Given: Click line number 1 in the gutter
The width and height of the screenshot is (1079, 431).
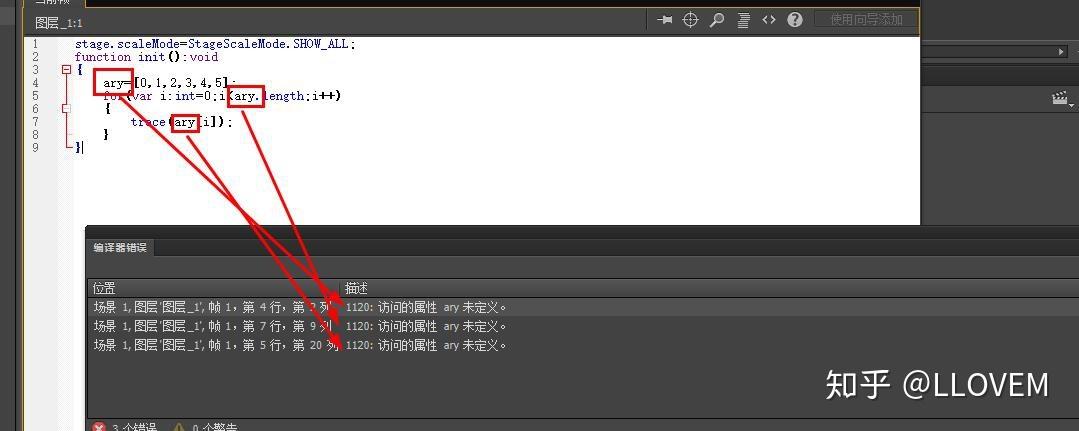Looking at the screenshot, I should pyautogui.click(x=35, y=44).
